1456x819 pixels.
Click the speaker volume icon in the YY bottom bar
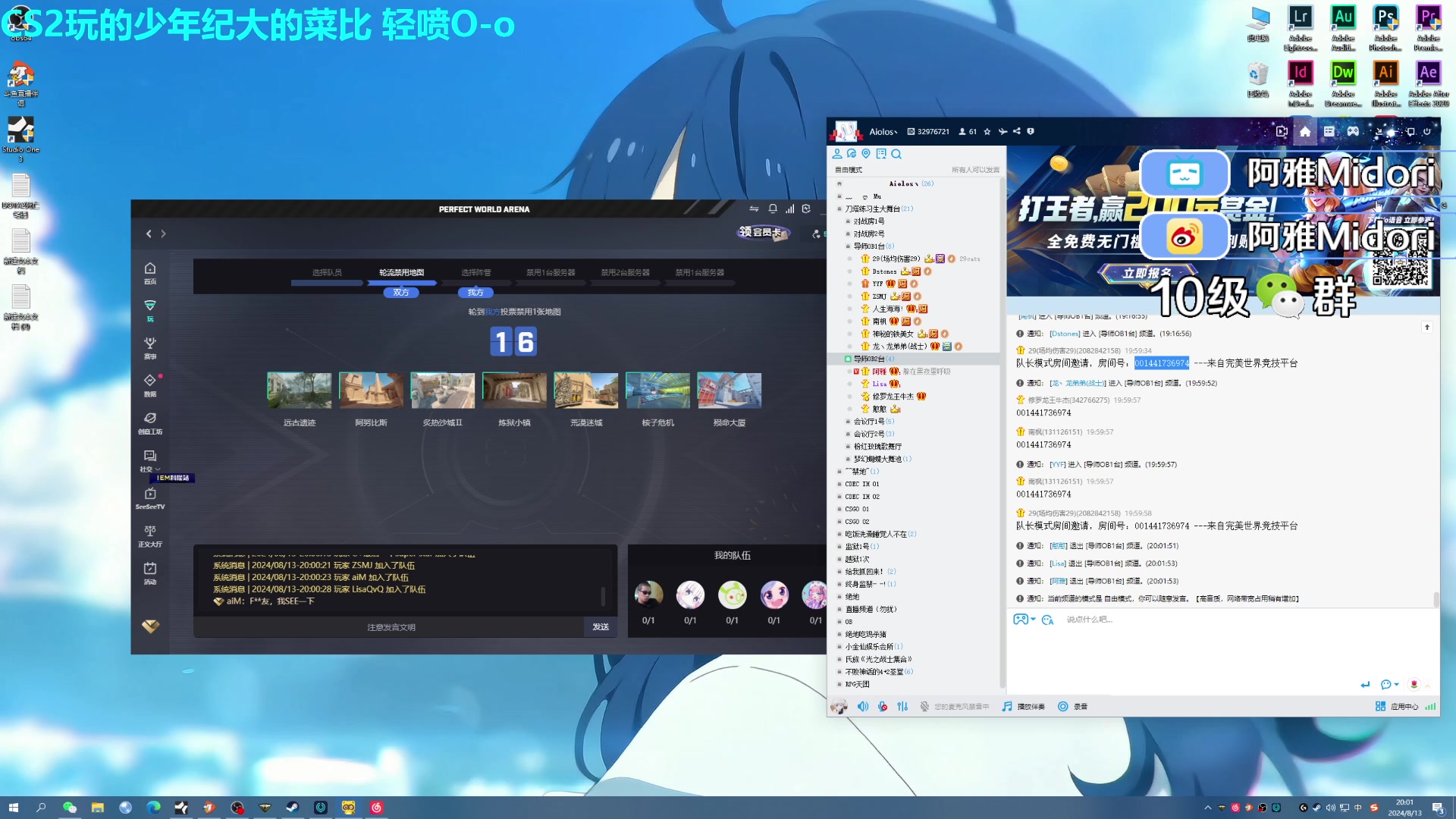[x=863, y=706]
